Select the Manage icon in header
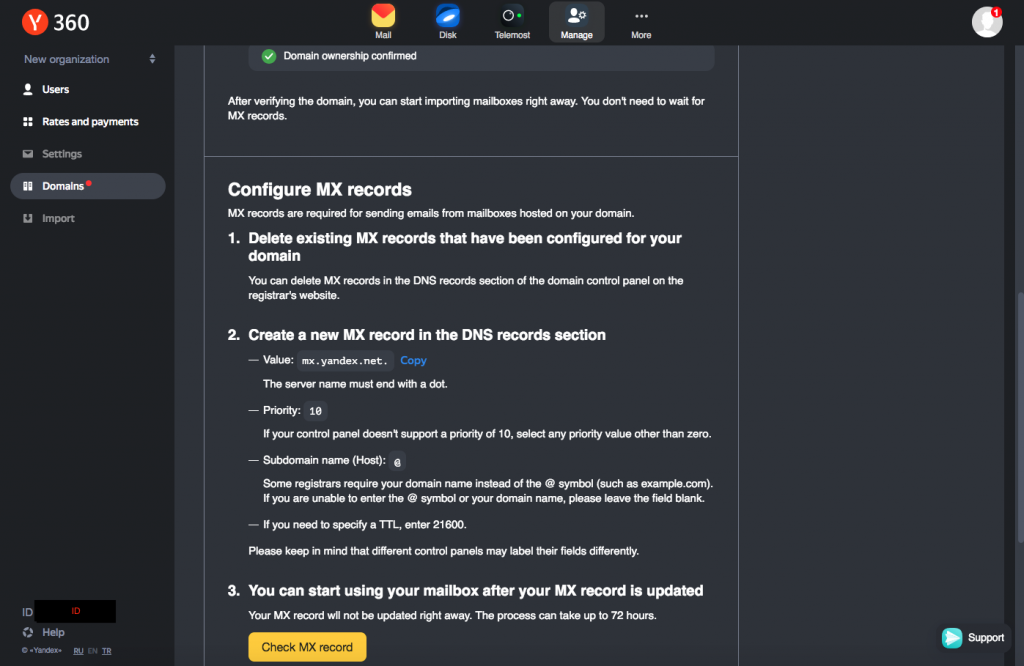This screenshot has height=666, width=1024. click(x=577, y=22)
